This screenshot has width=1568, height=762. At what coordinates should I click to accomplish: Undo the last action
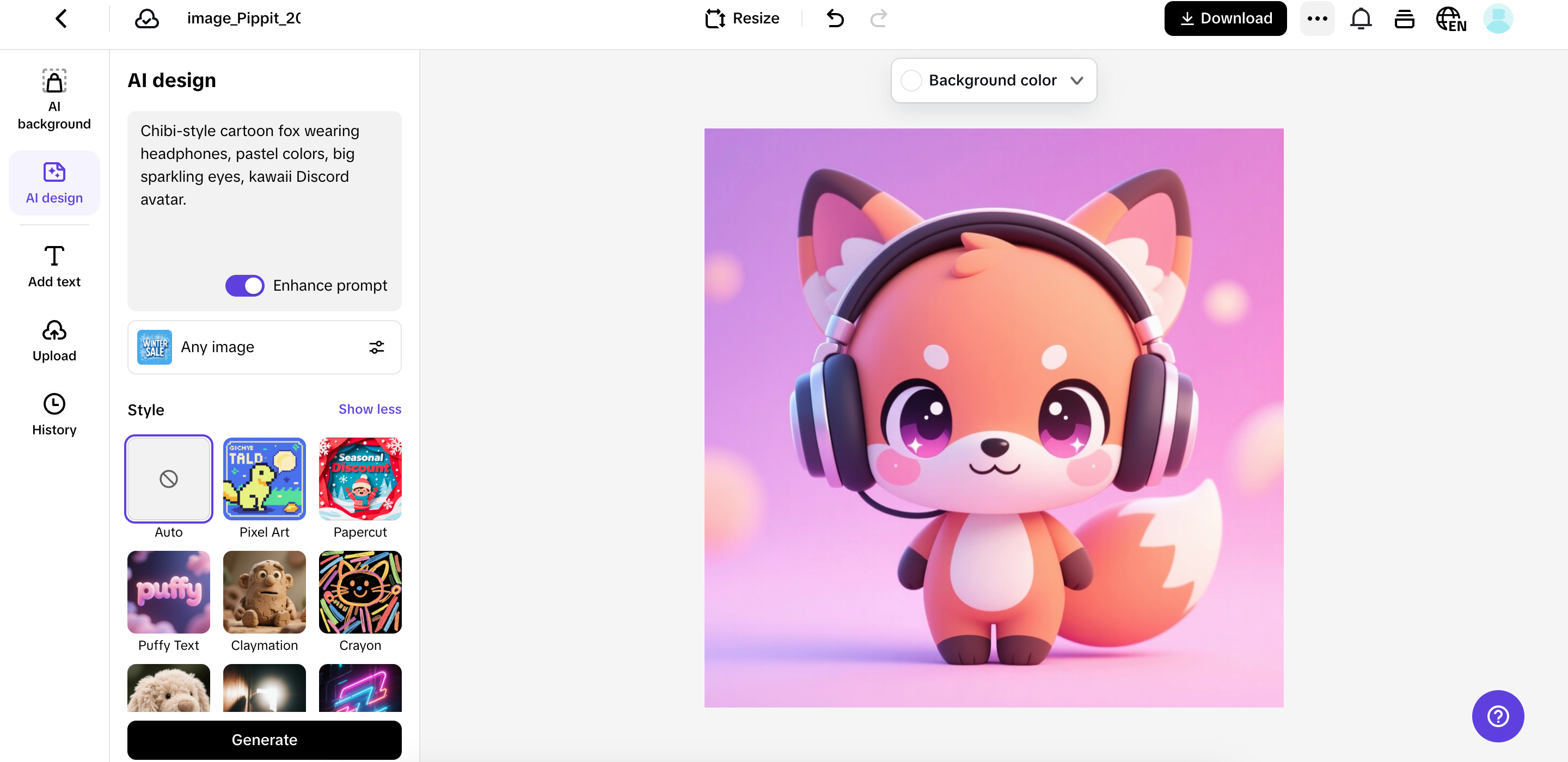(x=835, y=19)
